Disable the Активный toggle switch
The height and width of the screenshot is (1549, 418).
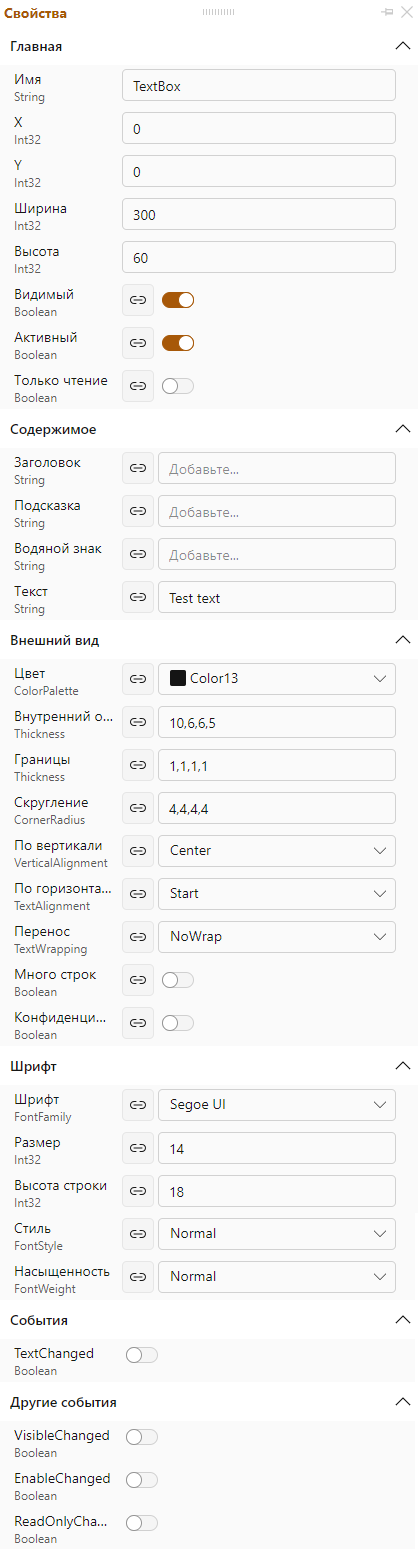coord(178,343)
